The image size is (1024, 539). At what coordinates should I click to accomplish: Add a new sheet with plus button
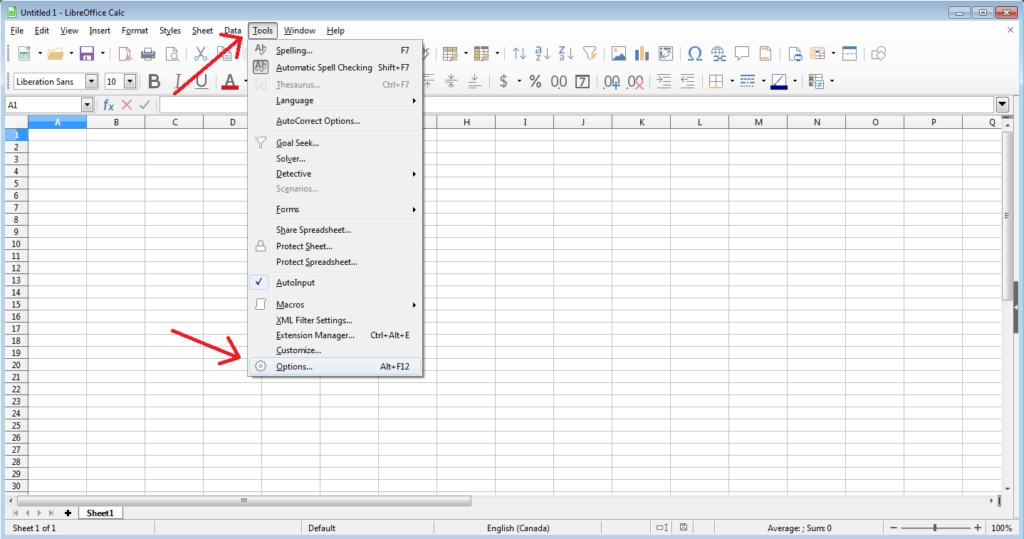pyautogui.click(x=68, y=512)
